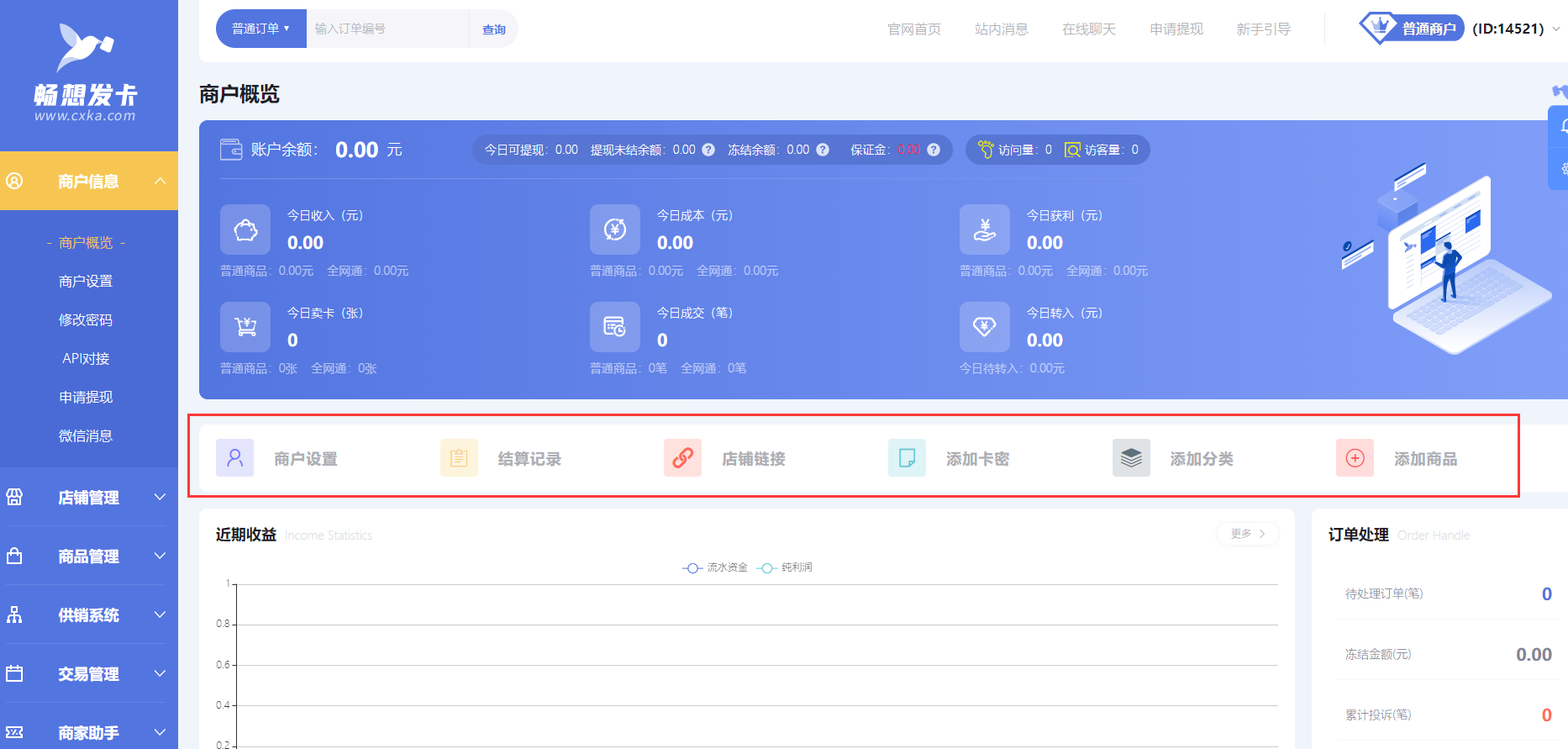Image resolution: width=1568 pixels, height=749 pixels.
Task: Focus the 输入订单编号 search field
Action: click(x=387, y=29)
